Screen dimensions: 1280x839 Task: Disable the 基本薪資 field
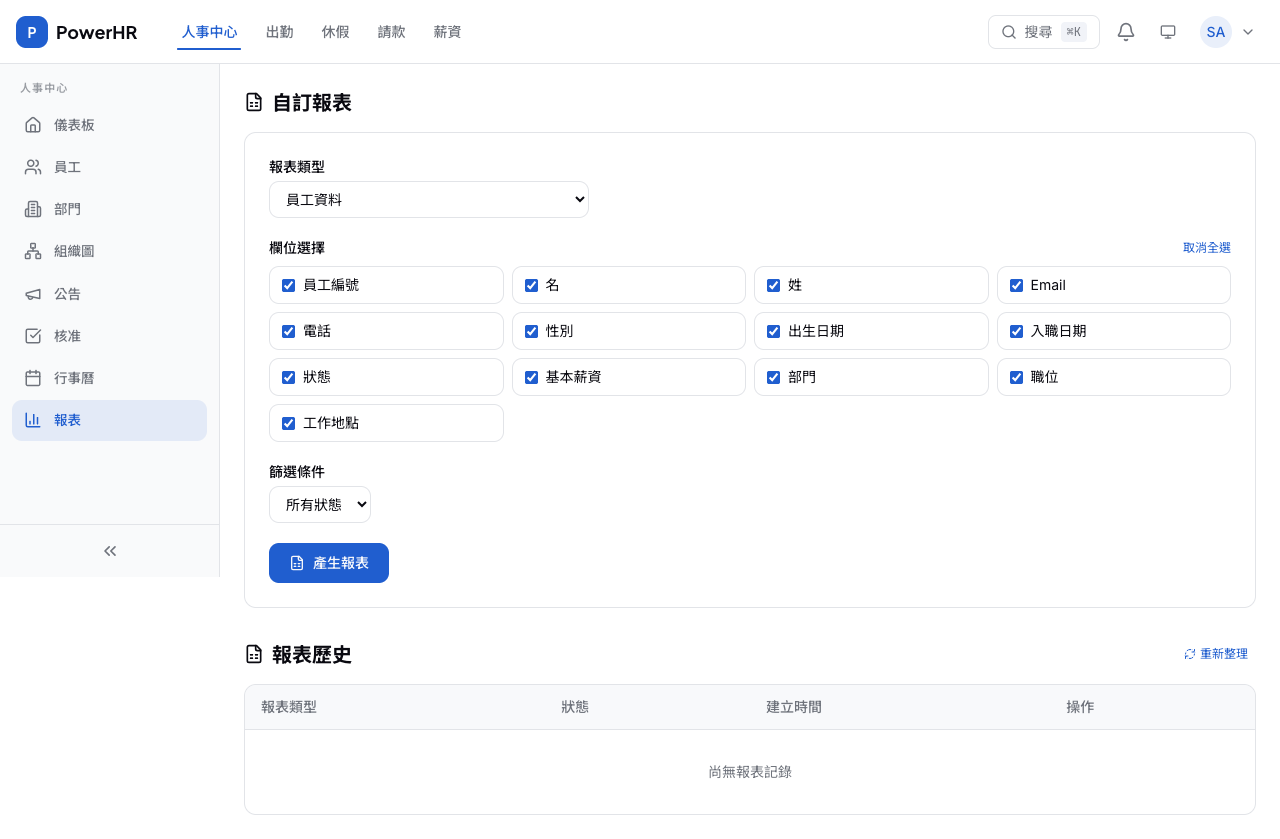(x=531, y=377)
